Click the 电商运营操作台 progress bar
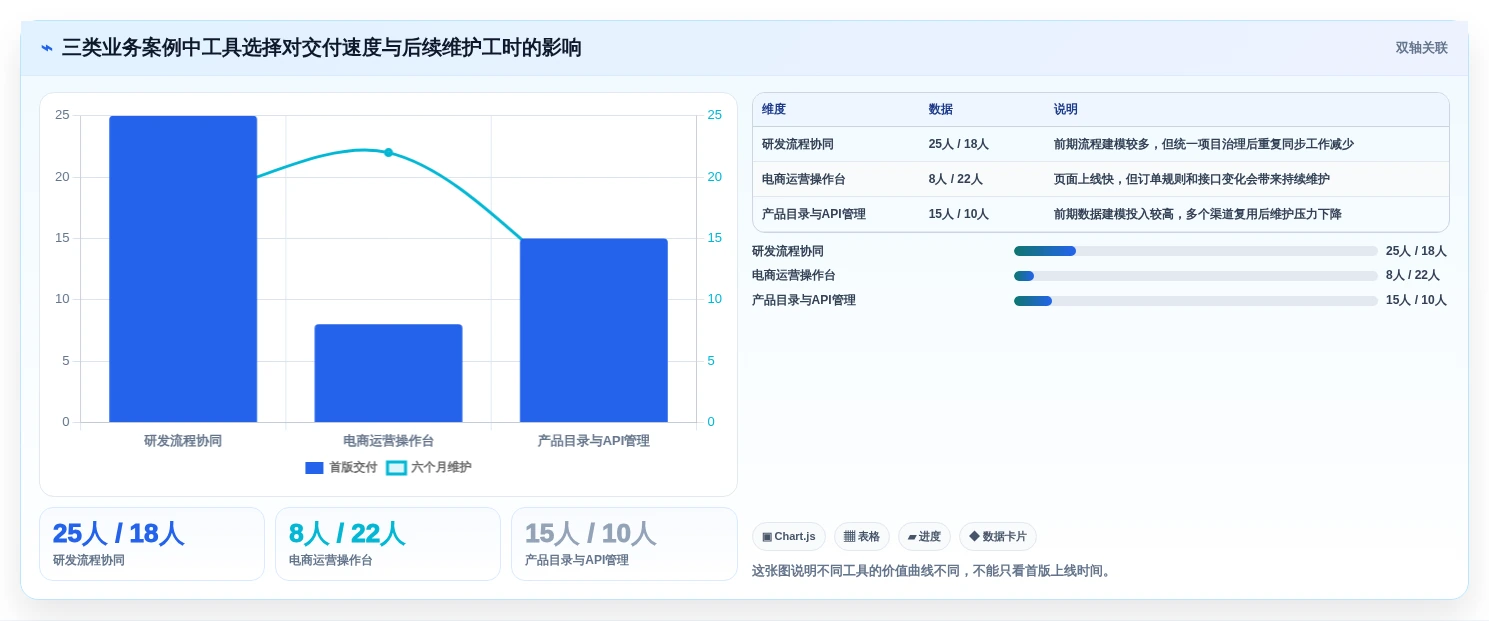 [x=1196, y=276]
